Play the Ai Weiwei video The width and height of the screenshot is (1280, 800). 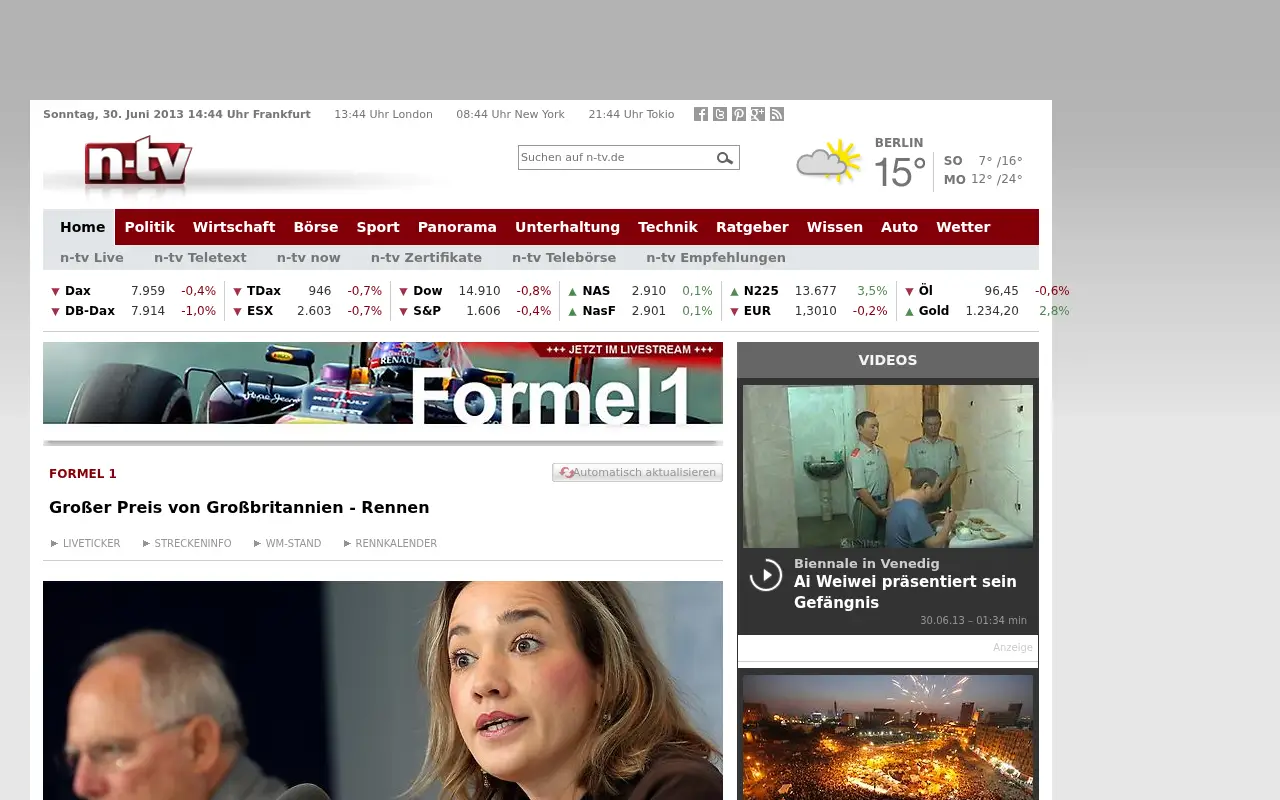[x=766, y=574]
